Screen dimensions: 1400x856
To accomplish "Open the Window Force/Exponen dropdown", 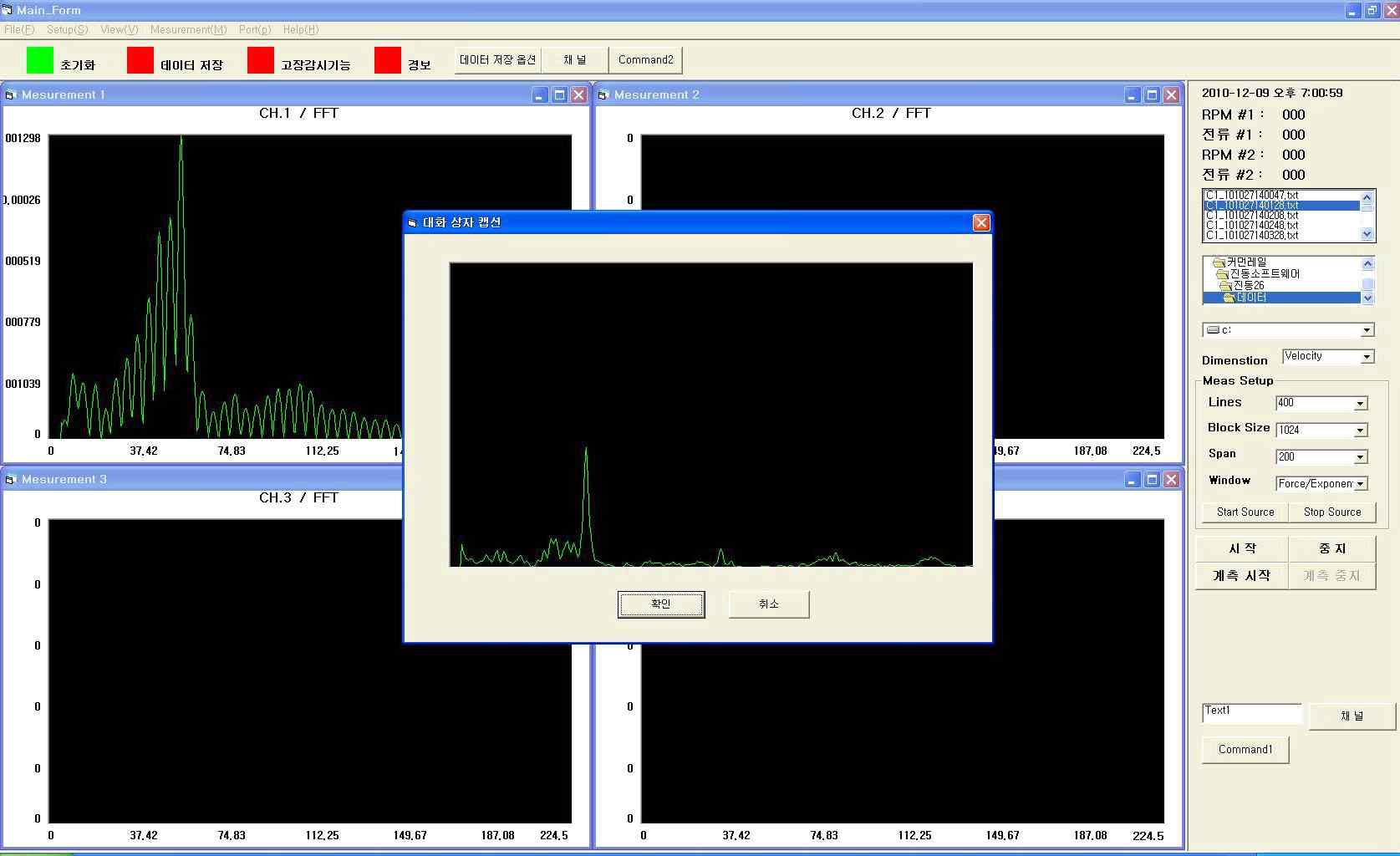I will pos(1361,484).
